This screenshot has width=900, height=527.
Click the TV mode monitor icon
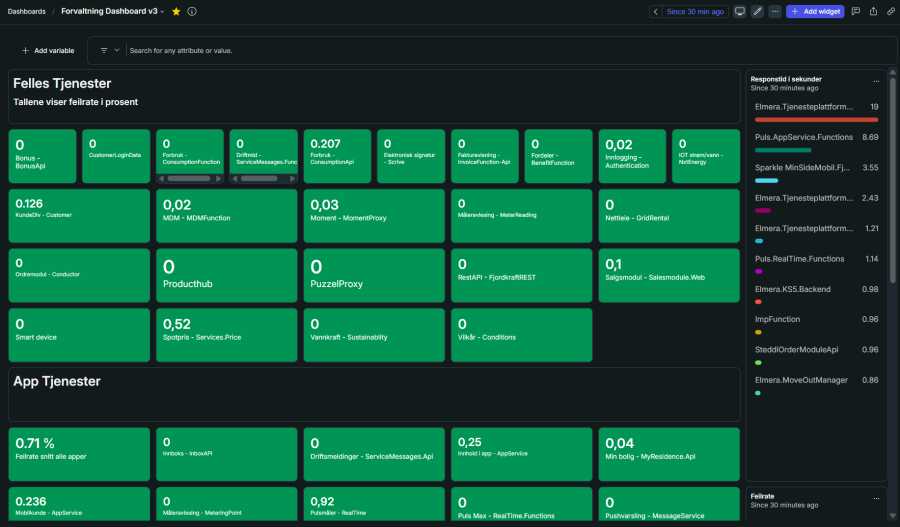point(740,11)
